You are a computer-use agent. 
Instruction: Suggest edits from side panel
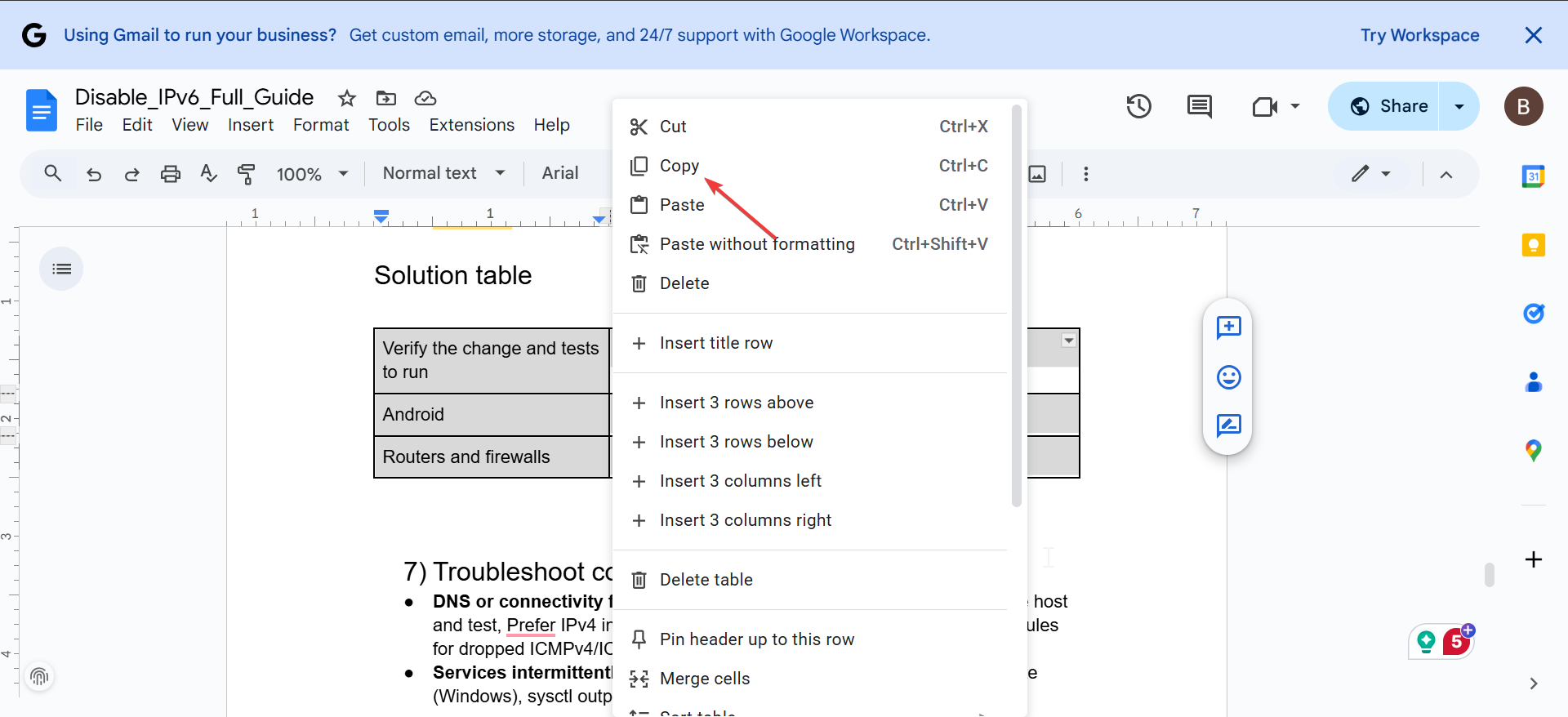(1228, 425)
